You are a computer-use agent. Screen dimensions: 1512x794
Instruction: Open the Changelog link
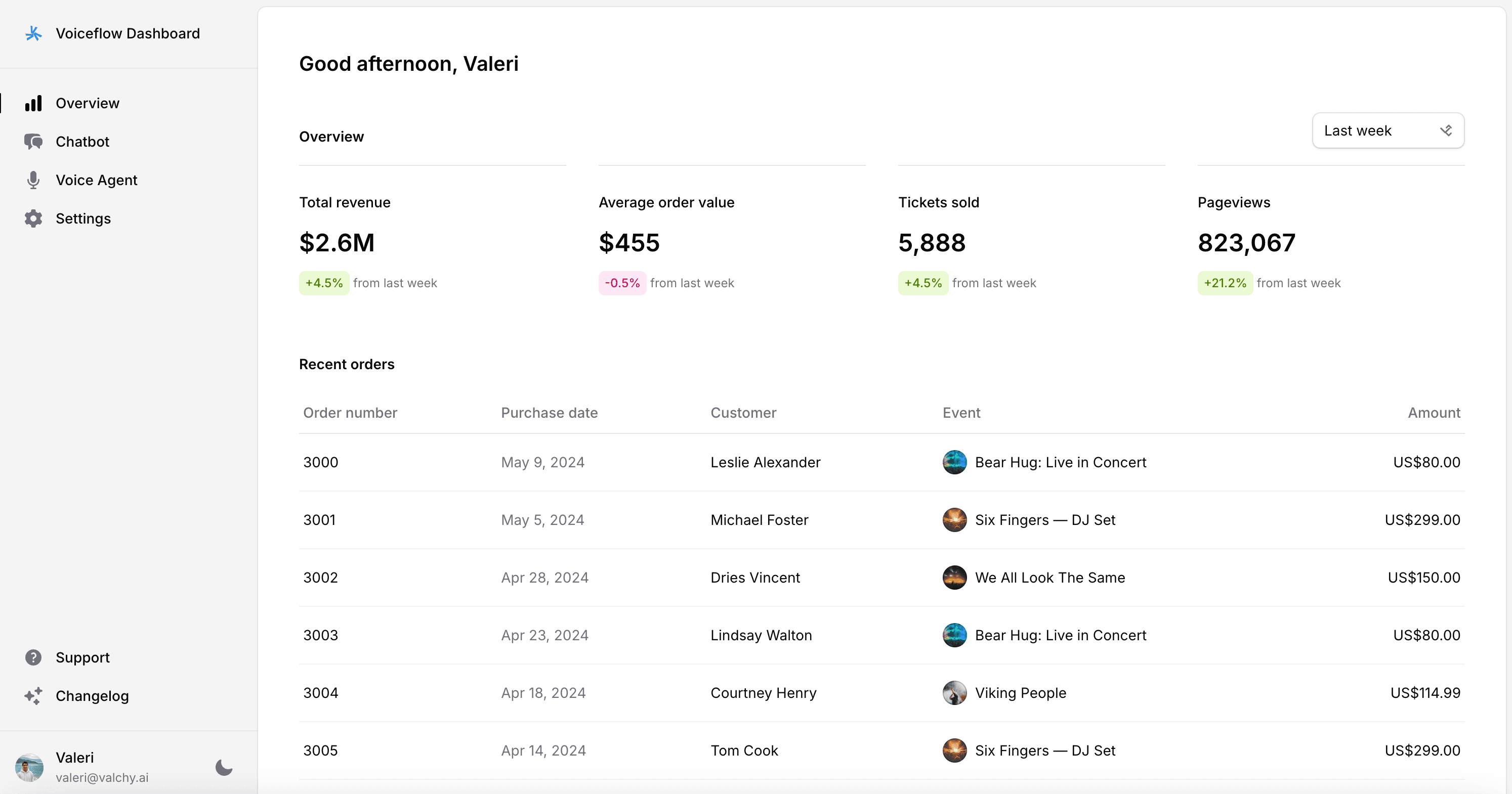pos(92,696)
